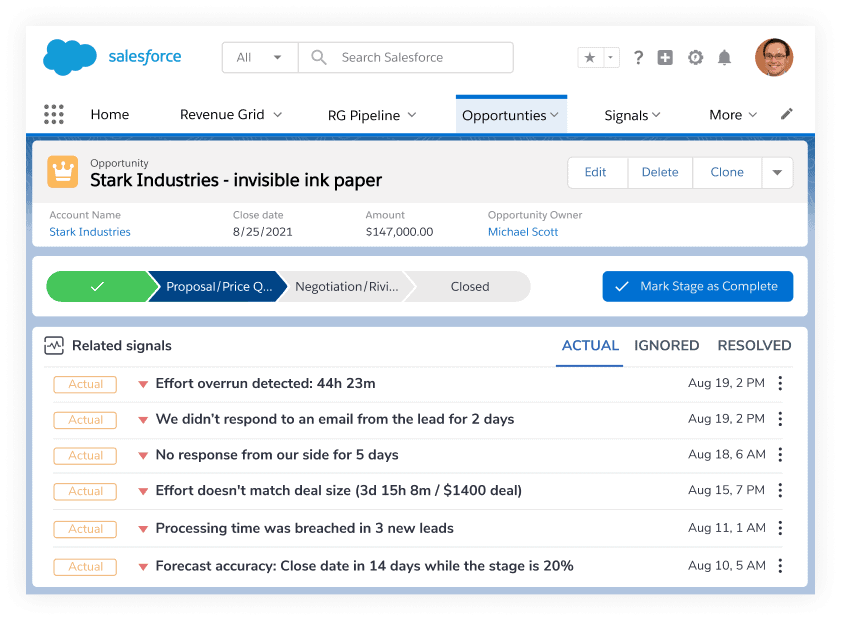The height and width of the screenshot is (620, 841).
Task: Expand the Signals tab chevron
Action: [656, 115]
